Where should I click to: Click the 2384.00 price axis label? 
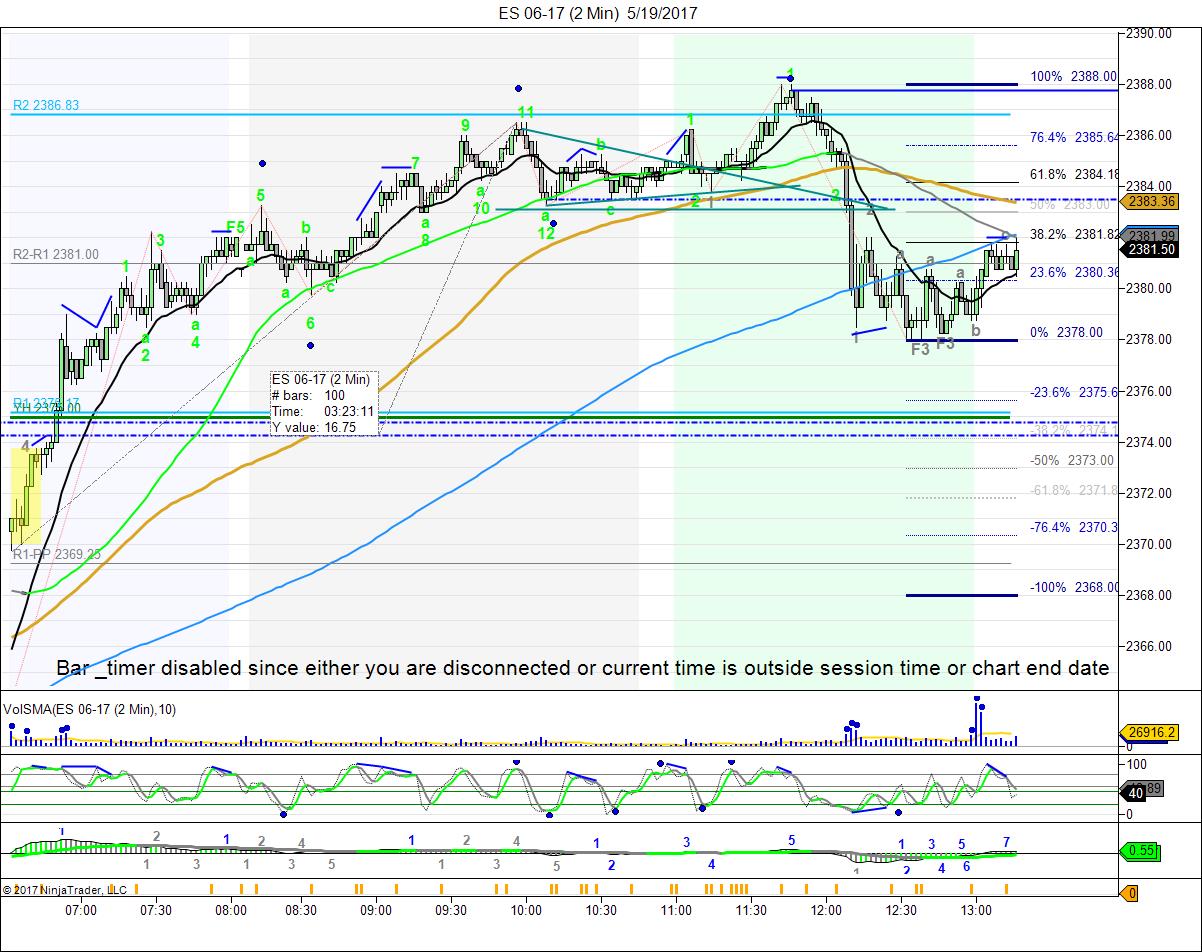point(1149,186)
